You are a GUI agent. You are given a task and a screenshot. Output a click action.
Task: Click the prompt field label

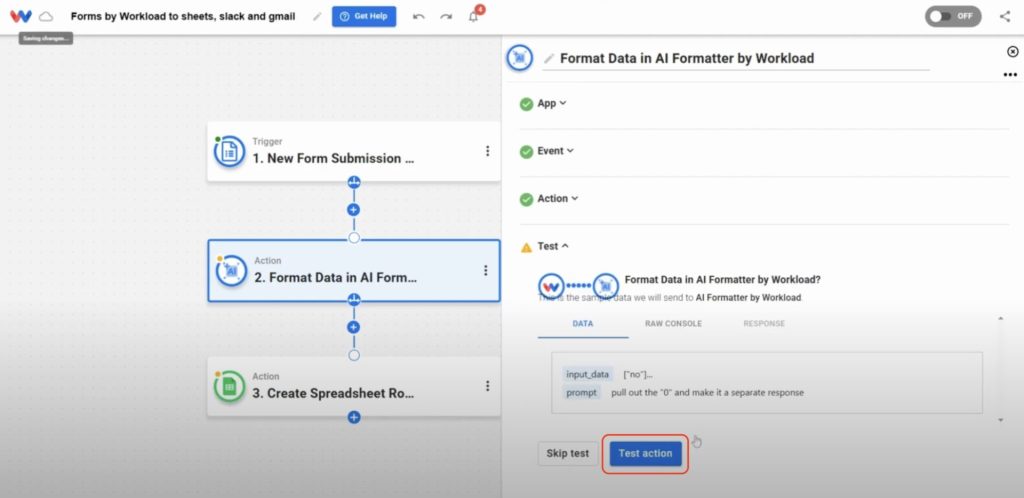(x=581, y=393)
